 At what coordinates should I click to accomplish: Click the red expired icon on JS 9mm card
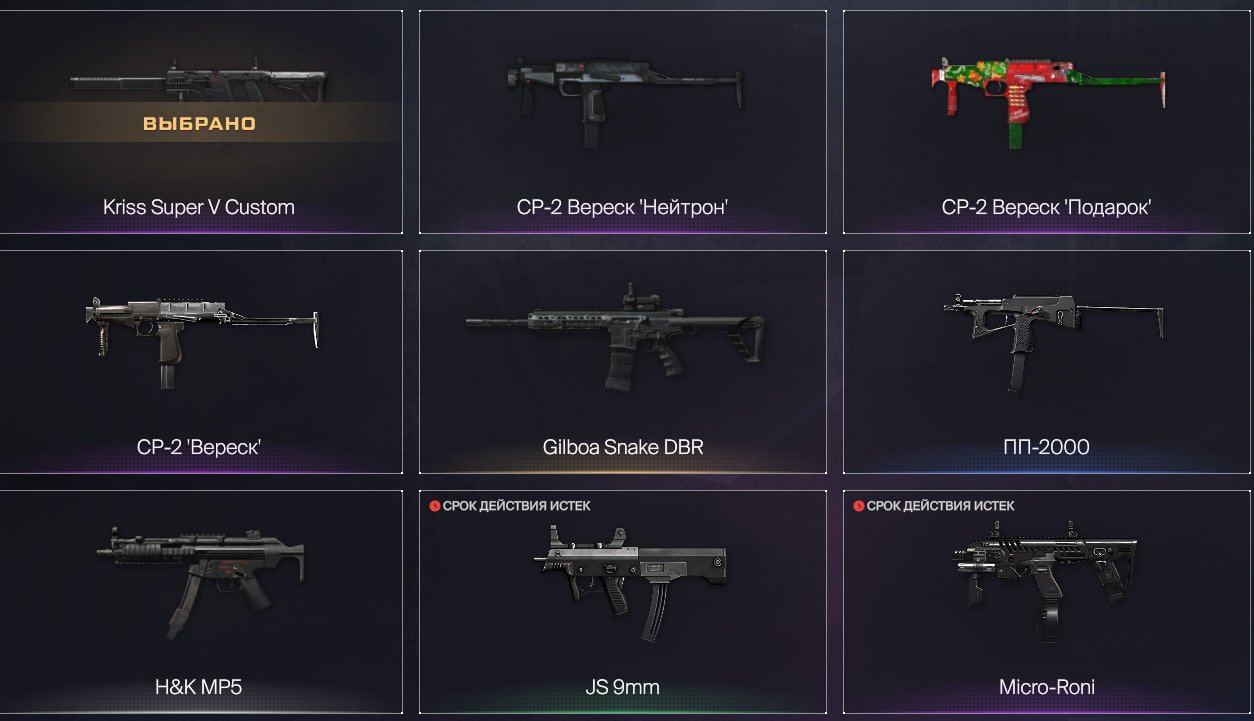434,506
